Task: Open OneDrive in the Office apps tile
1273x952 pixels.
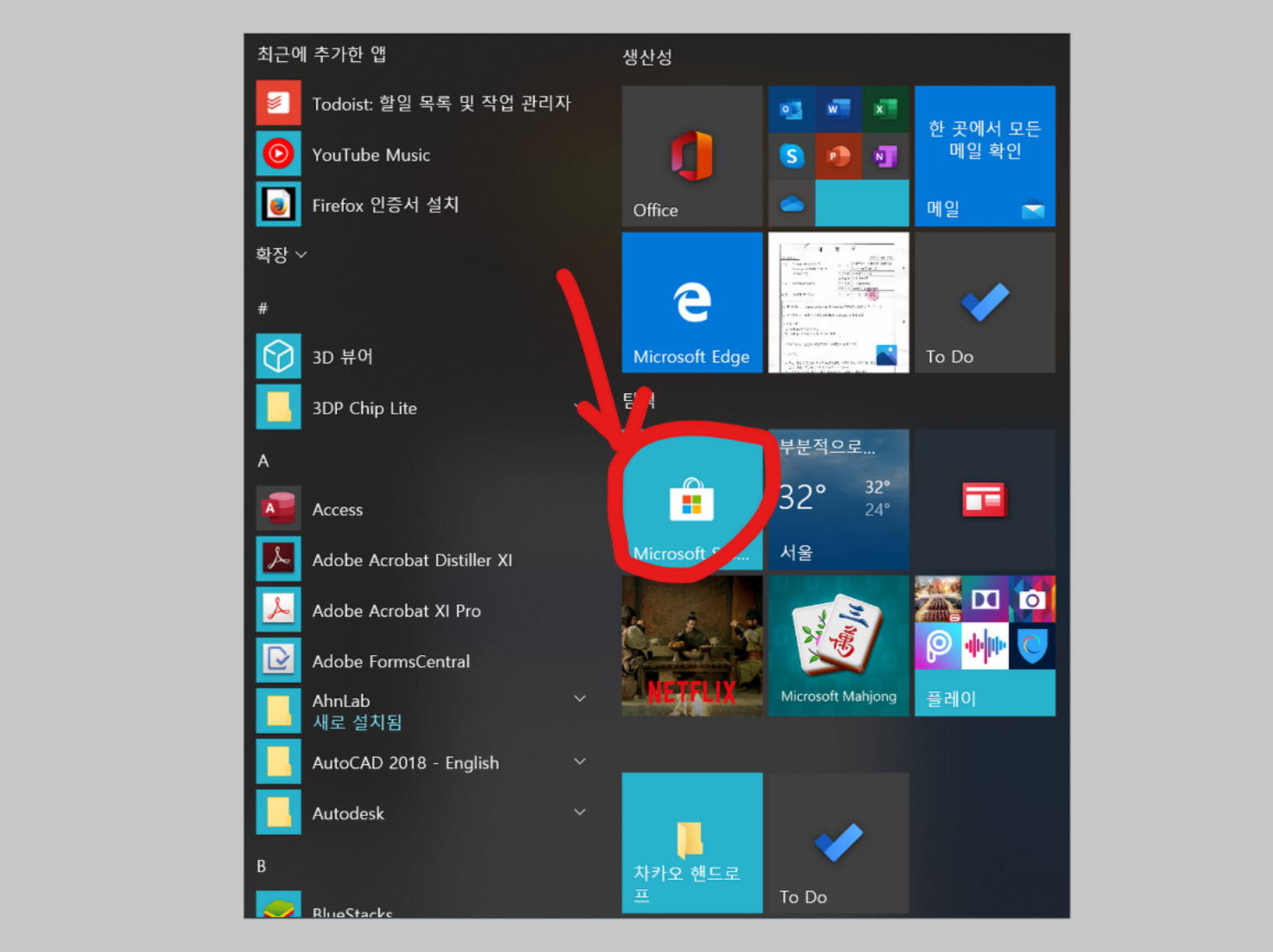Action: point(791,203)
